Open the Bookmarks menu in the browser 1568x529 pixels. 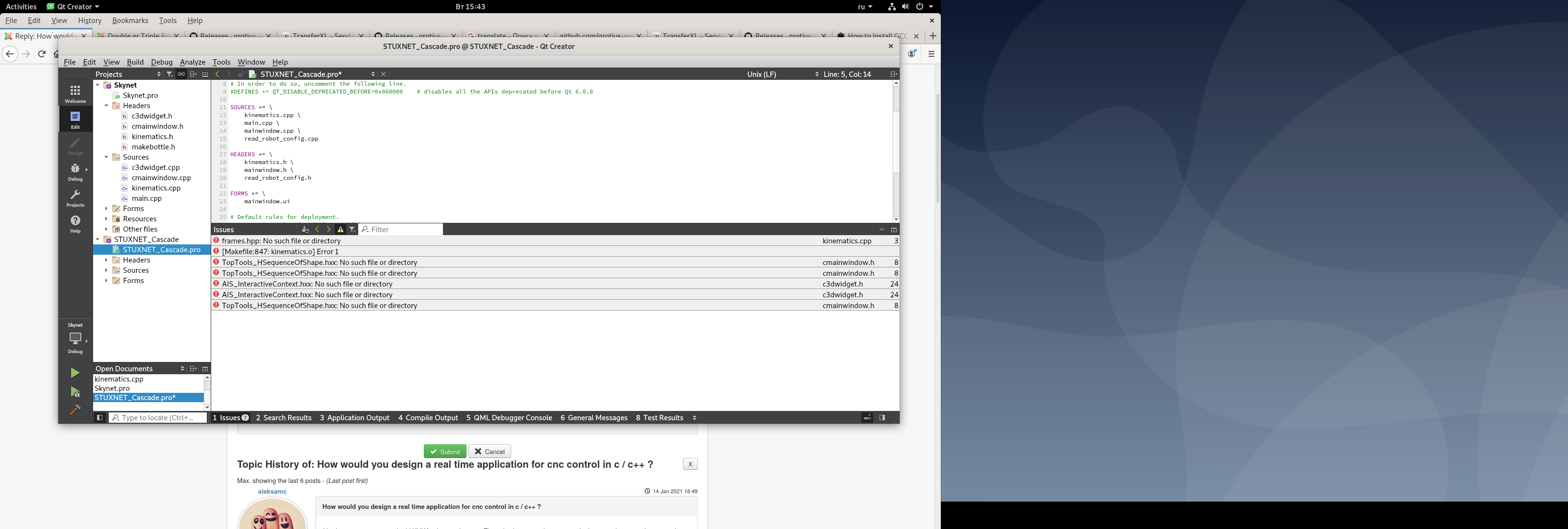[130, 21]
